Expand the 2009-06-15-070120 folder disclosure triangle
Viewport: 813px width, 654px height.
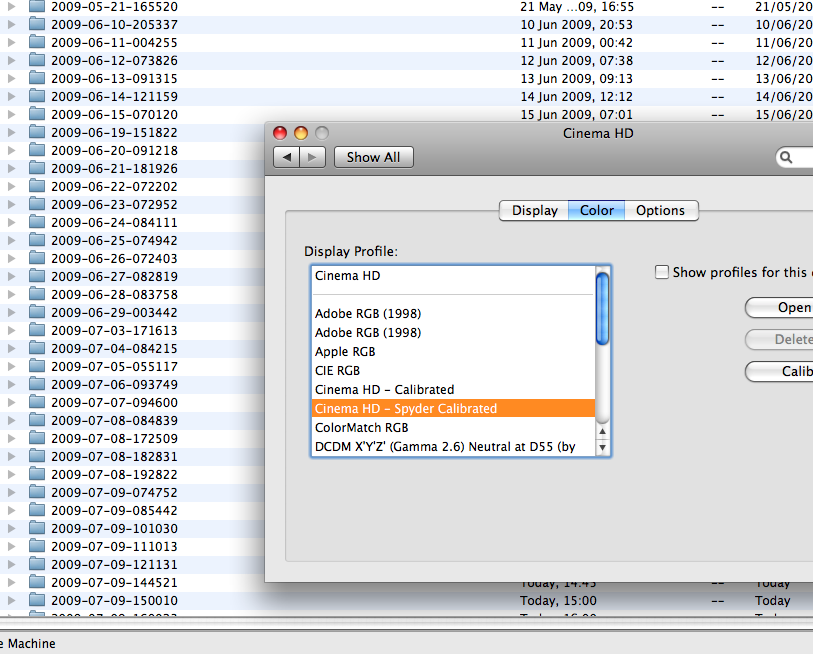11,114
